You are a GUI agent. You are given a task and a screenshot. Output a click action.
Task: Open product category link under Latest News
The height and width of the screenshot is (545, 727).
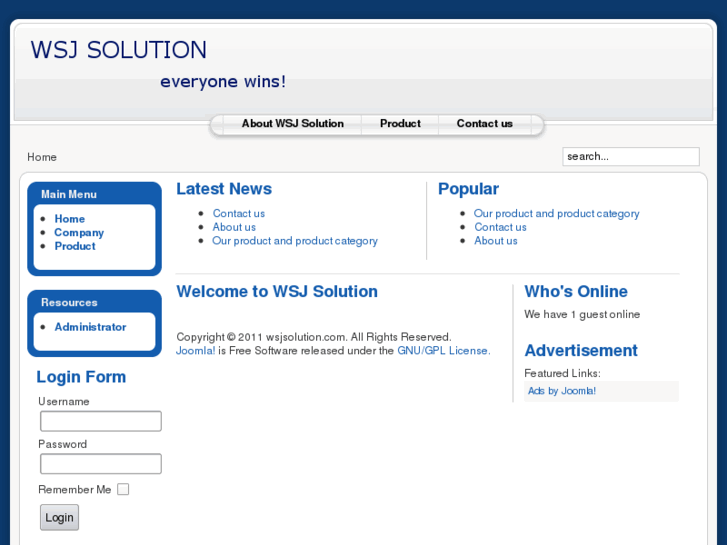coord(294,241)
